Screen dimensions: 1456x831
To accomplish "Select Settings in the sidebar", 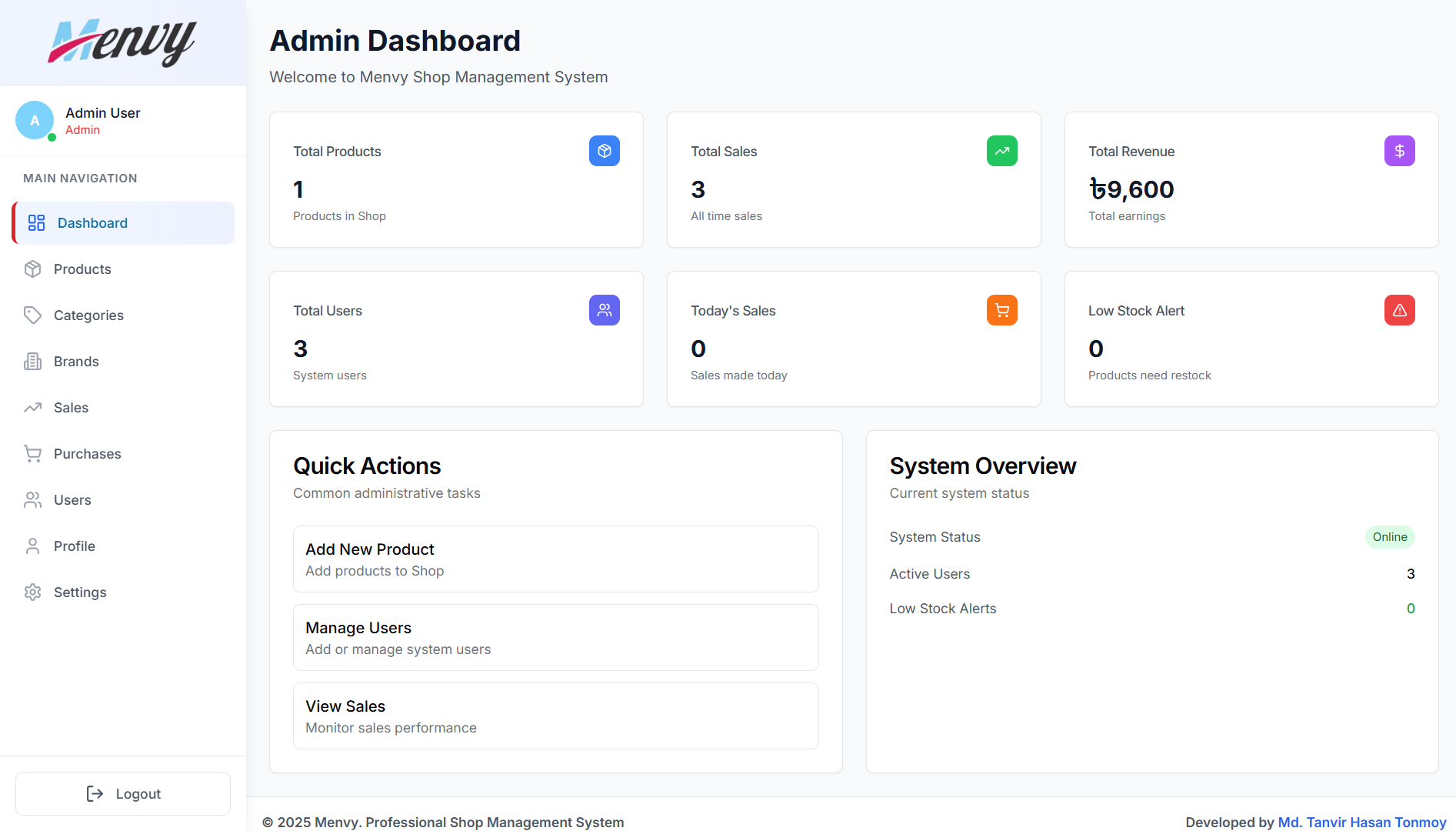I will (80, 592).
